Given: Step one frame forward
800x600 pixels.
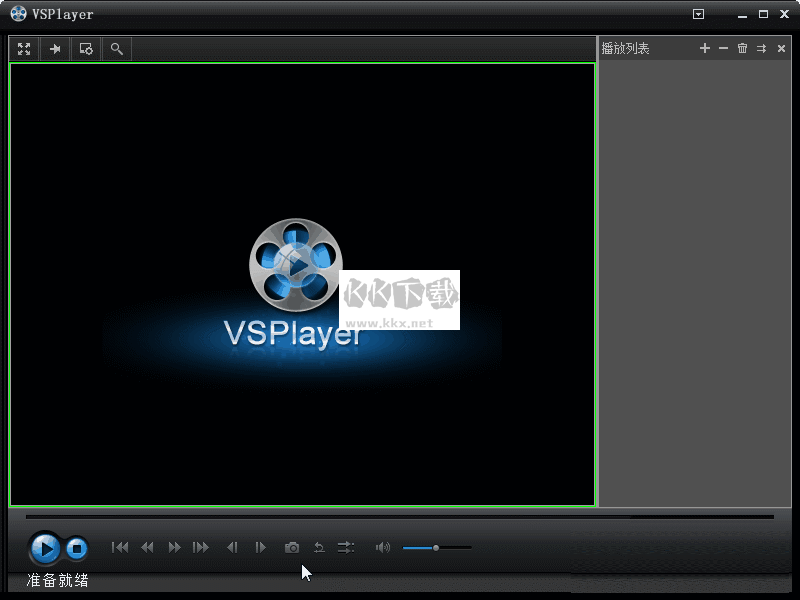Looking at the screenshot, I should (x=260, y=547).
